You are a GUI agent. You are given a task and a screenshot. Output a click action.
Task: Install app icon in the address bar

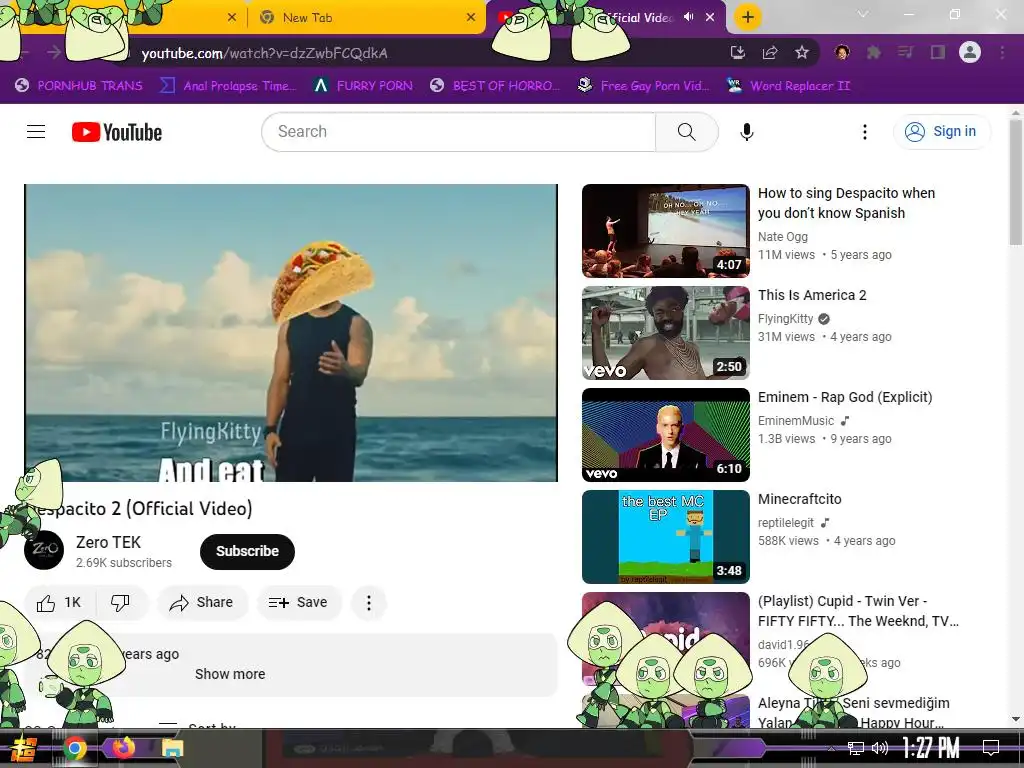(x=737, y=52)
